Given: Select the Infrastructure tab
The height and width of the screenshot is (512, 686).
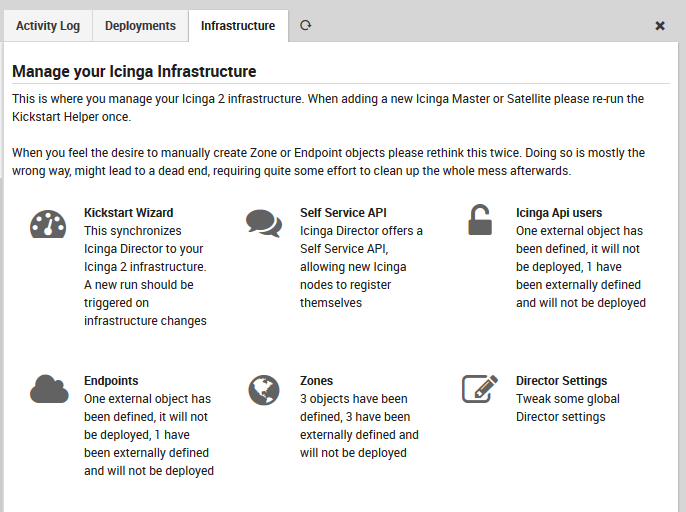Looking at the screenshot, I should coord(238,26).
